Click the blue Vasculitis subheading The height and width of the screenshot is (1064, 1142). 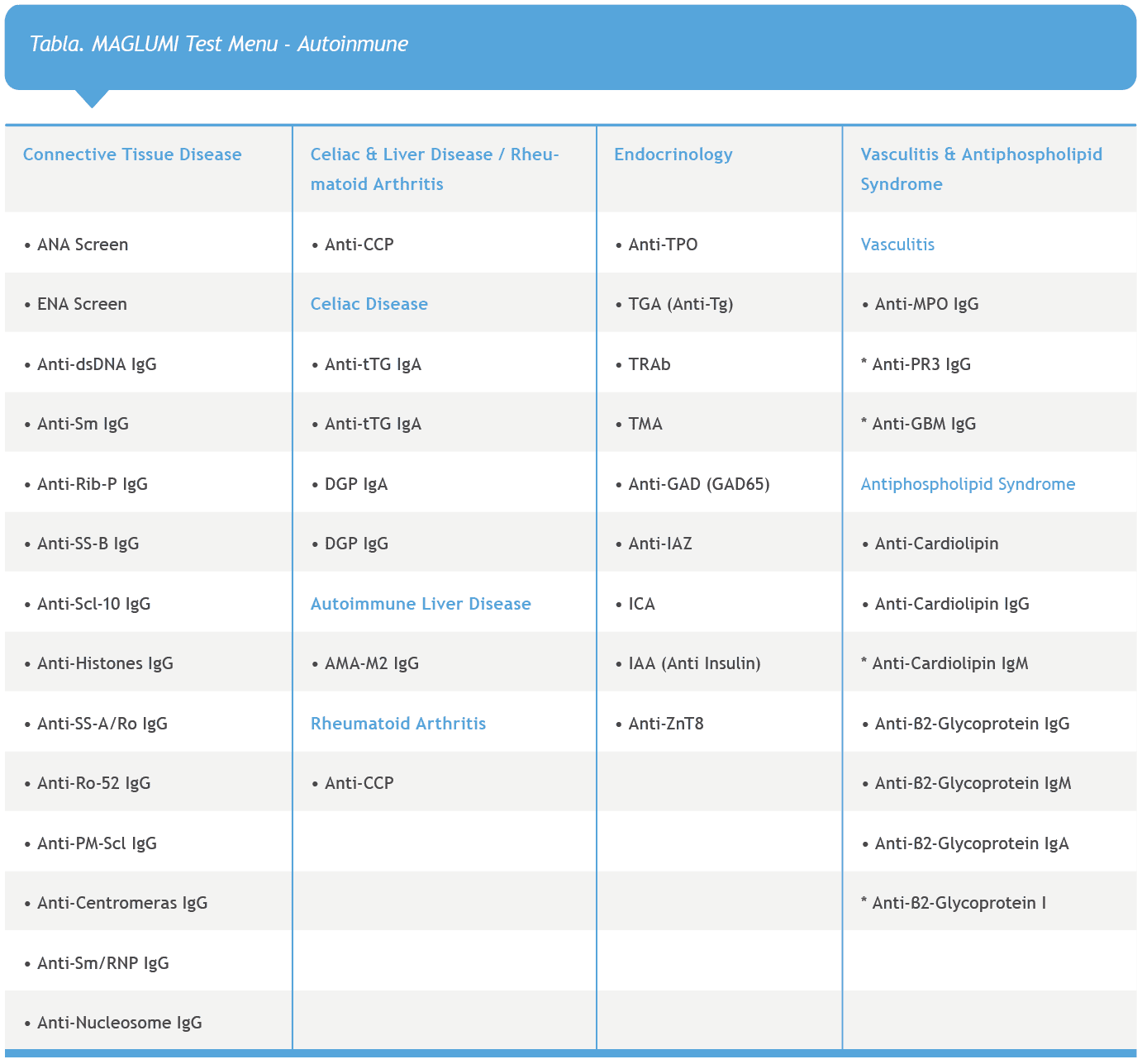point(897,245)
